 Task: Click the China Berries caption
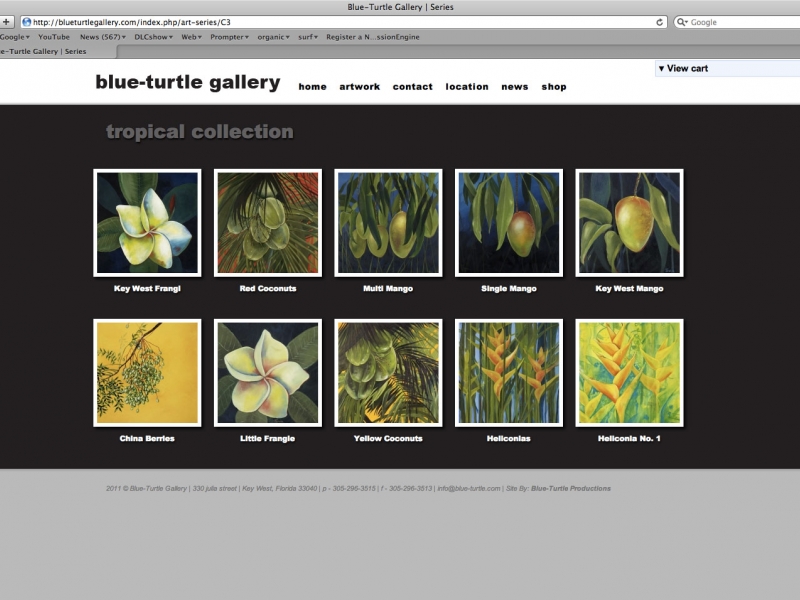point(147,439)
